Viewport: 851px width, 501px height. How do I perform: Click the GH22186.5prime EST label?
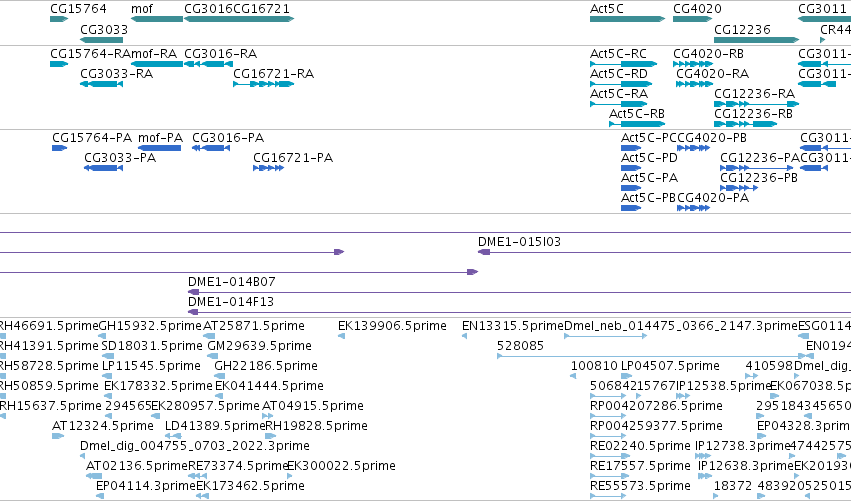coord(266,365)
